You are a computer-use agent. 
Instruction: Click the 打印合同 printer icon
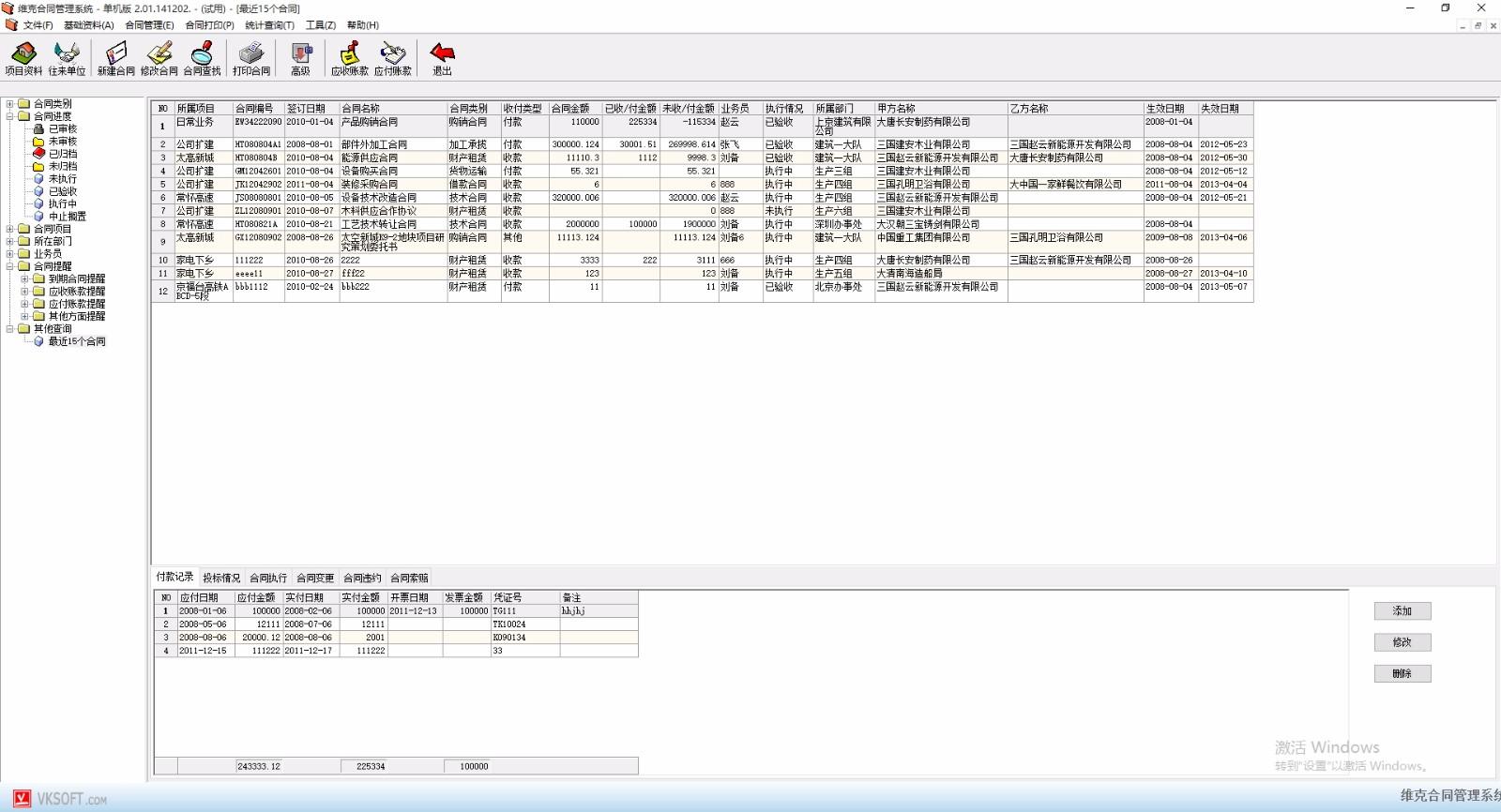(x=251, y=58)
